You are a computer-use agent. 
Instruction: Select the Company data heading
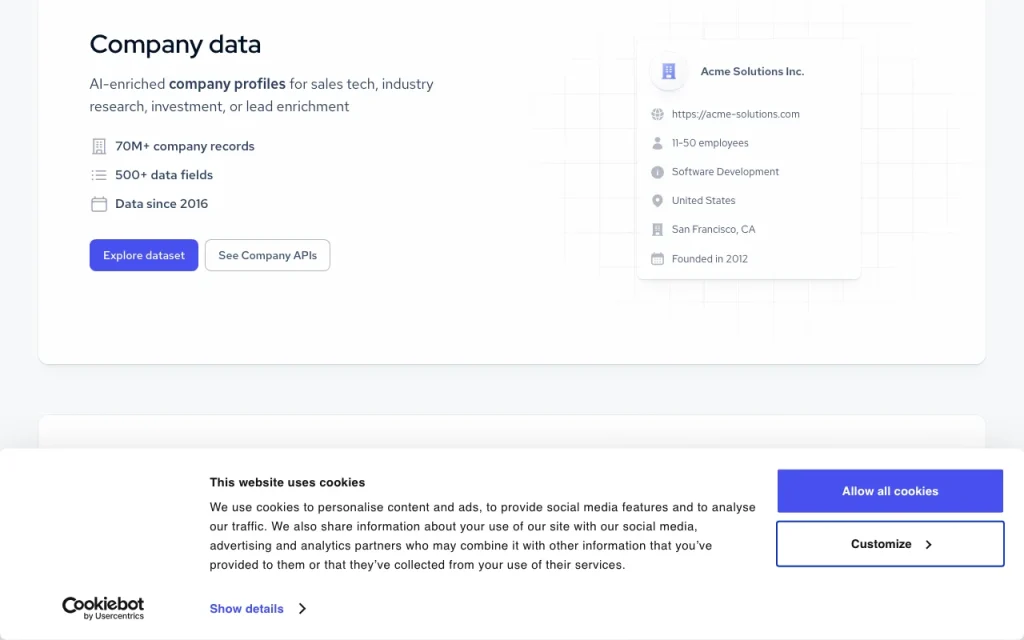tap(175, 44)
